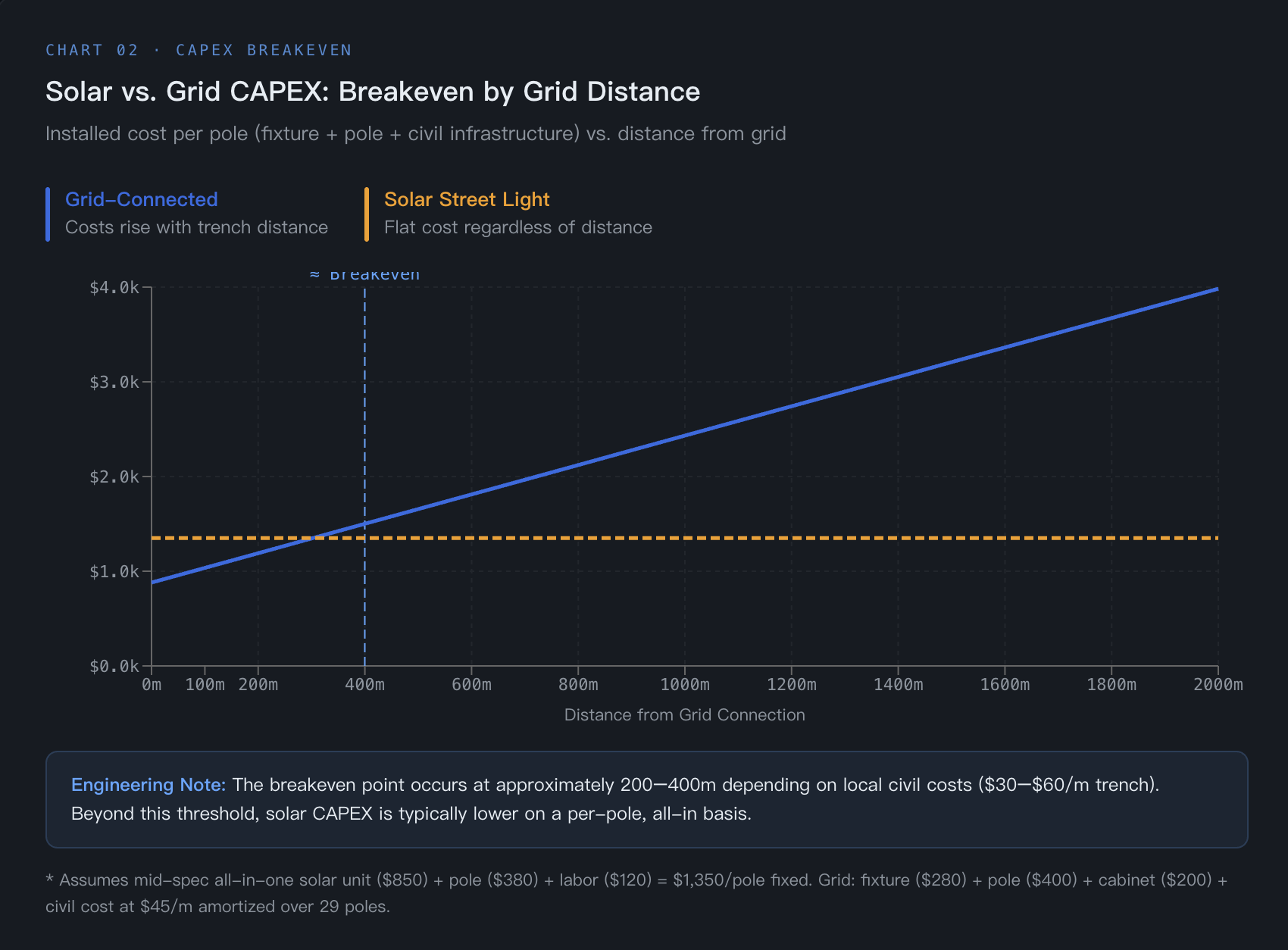Click "Flat cost regardless of distance" description
This screenshot has width=1288, height=950.
517,227
